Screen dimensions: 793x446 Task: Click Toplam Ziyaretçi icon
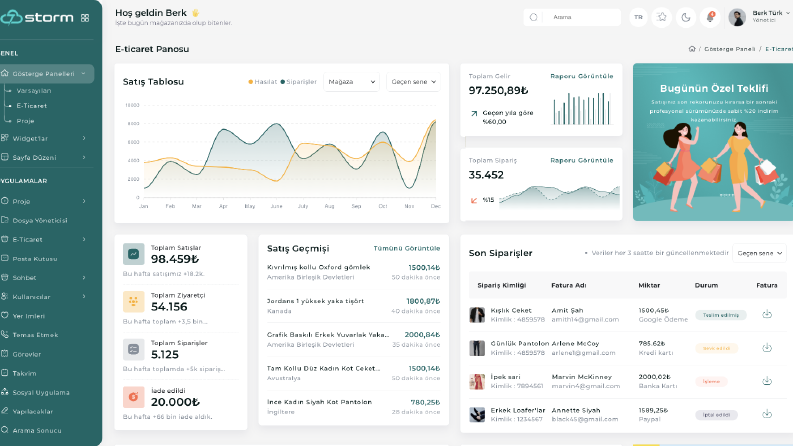134,302
